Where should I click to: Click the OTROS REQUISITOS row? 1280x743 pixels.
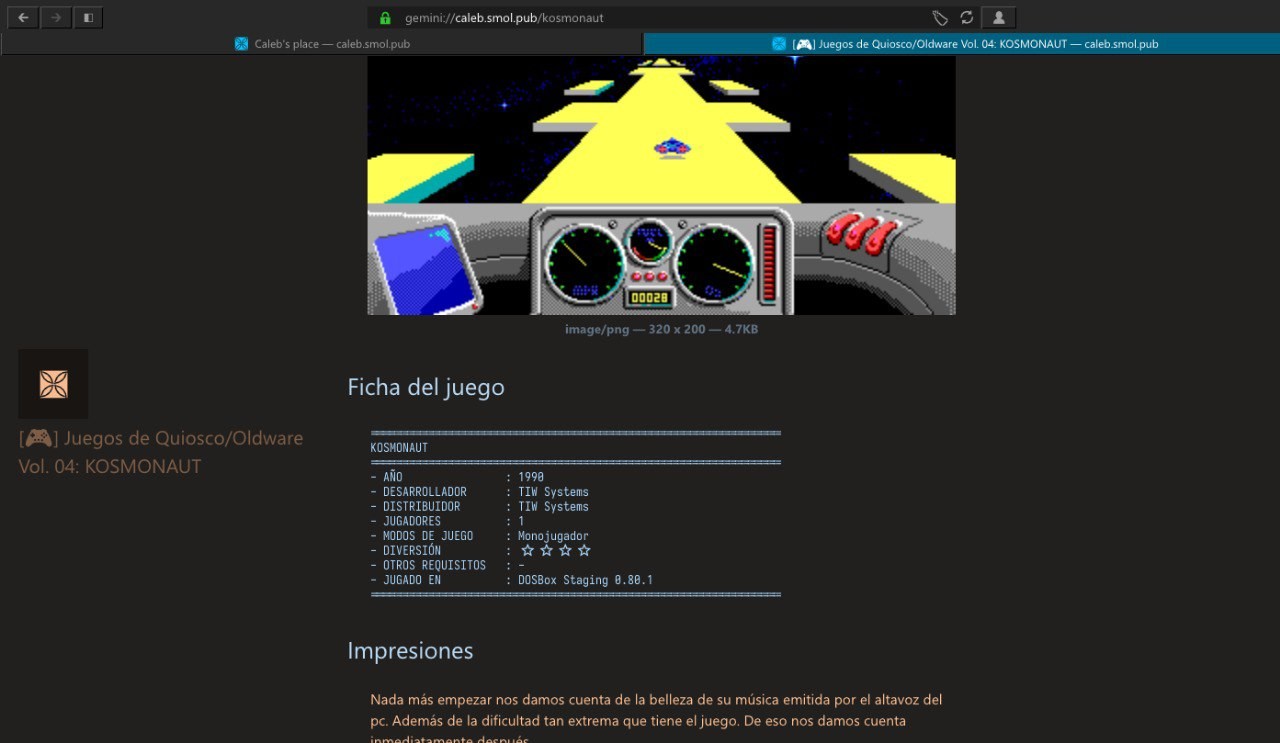pos(447,565)
